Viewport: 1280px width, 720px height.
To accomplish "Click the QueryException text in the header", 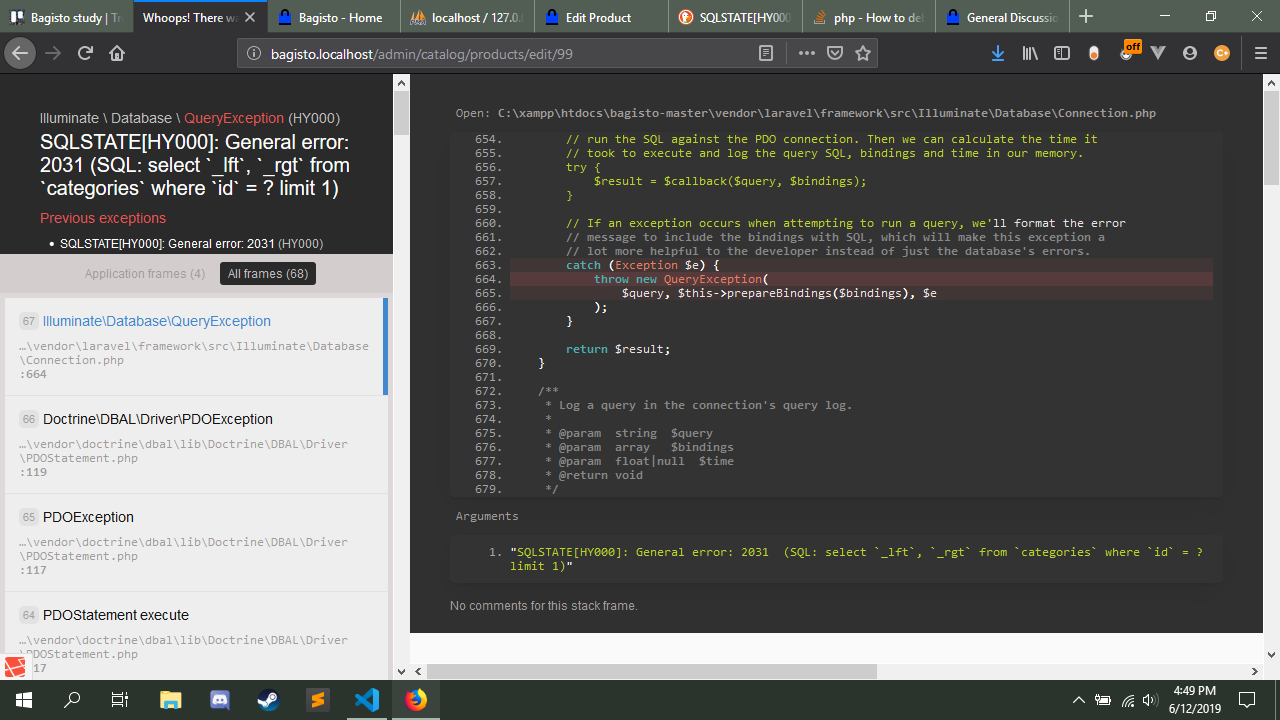I will 234,118.
